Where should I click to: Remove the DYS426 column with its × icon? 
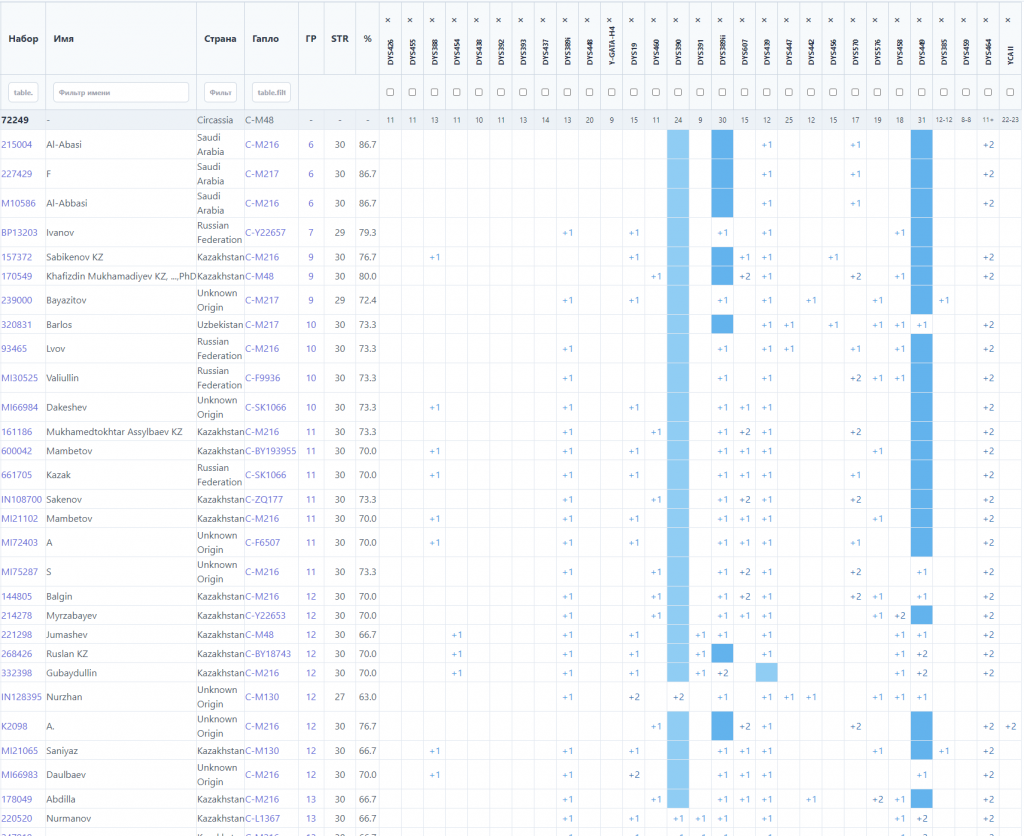(x=390, y=20)
